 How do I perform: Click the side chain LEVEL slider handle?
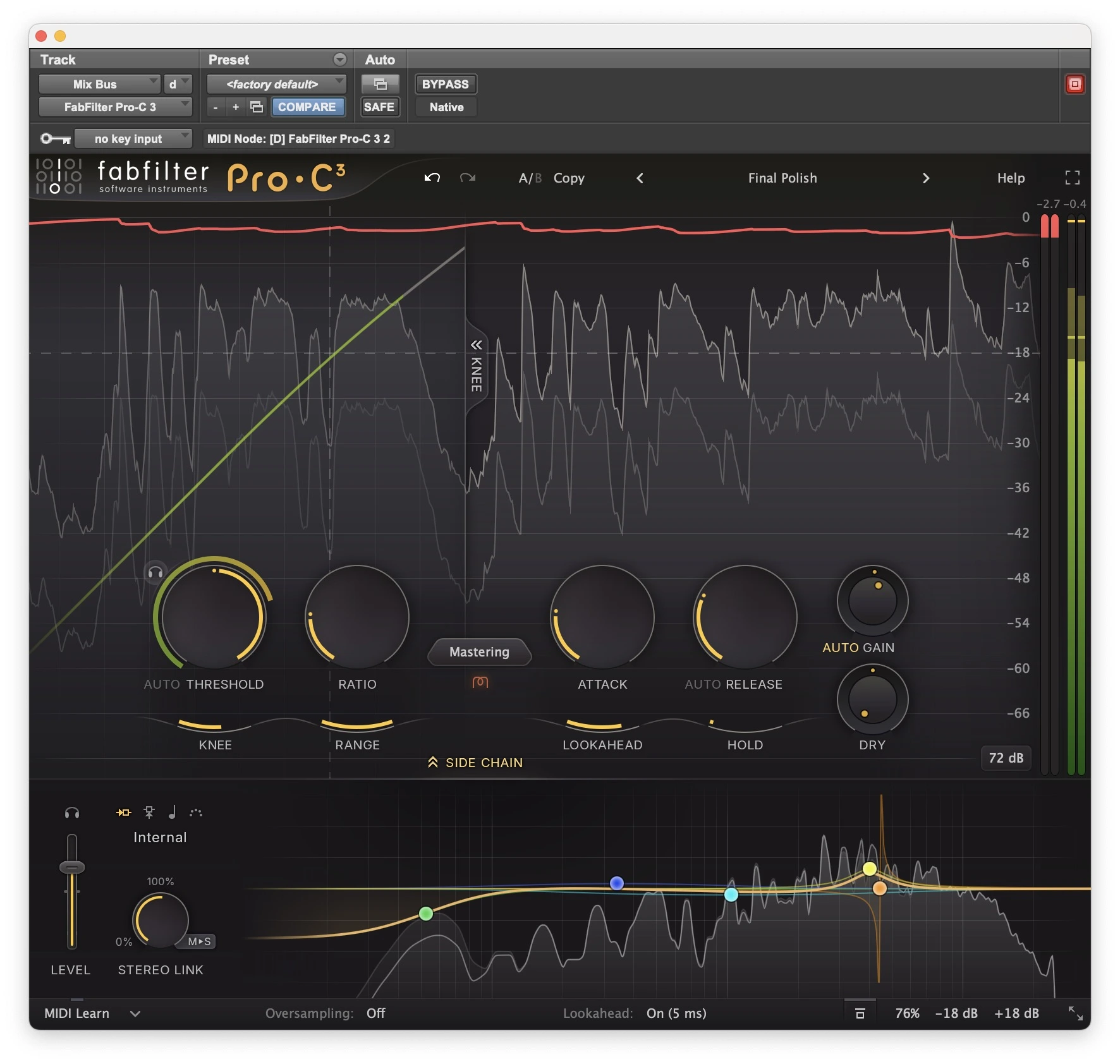[72, 868]
